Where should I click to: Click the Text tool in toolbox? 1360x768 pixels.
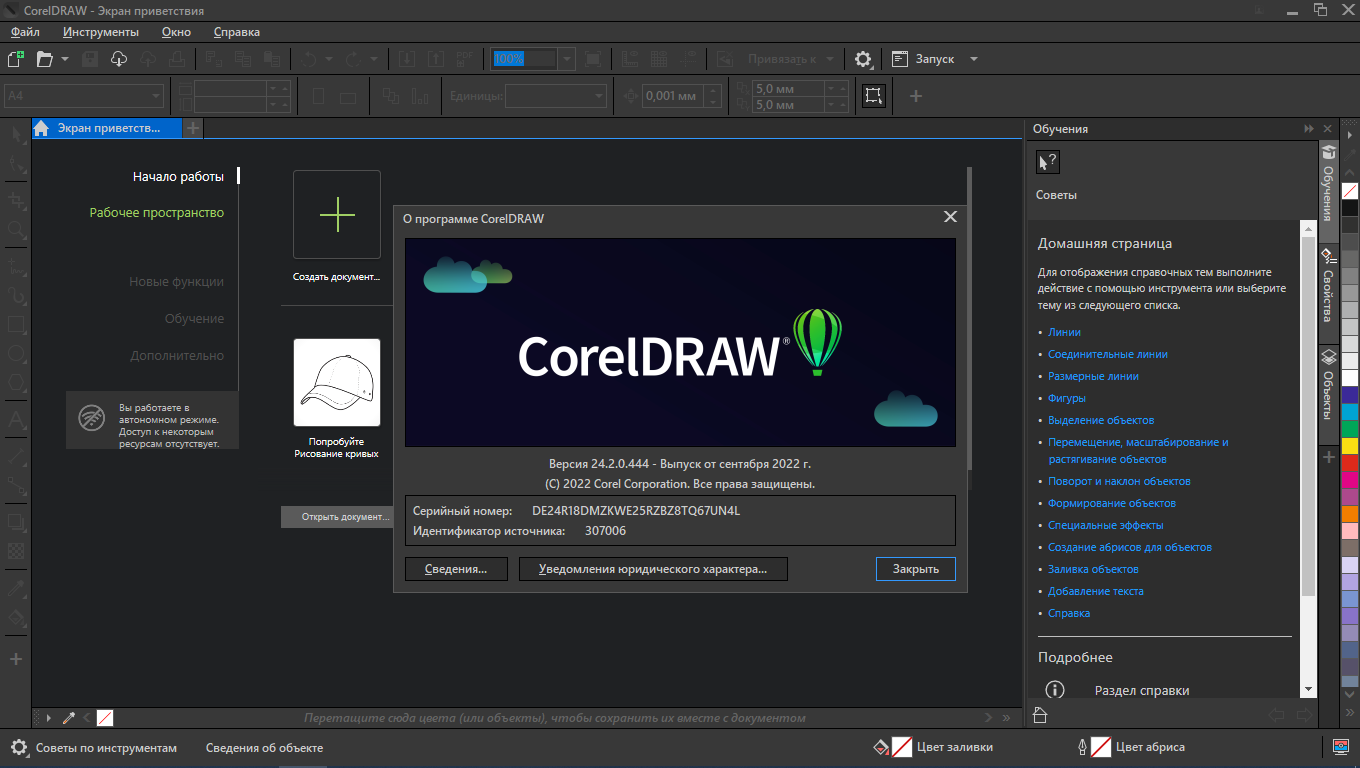(x=16, y=419)
